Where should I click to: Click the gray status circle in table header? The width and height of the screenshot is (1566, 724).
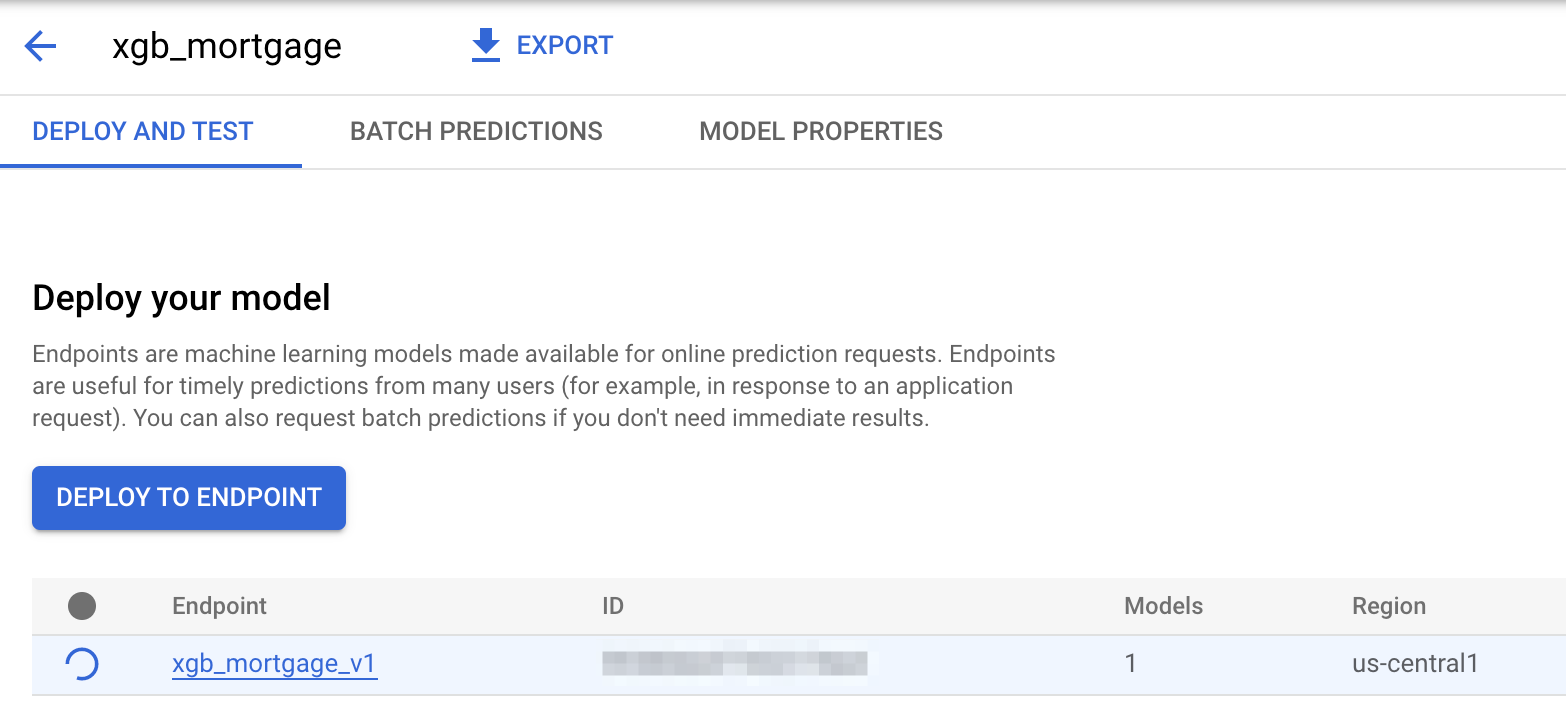[x=82, y=606]
